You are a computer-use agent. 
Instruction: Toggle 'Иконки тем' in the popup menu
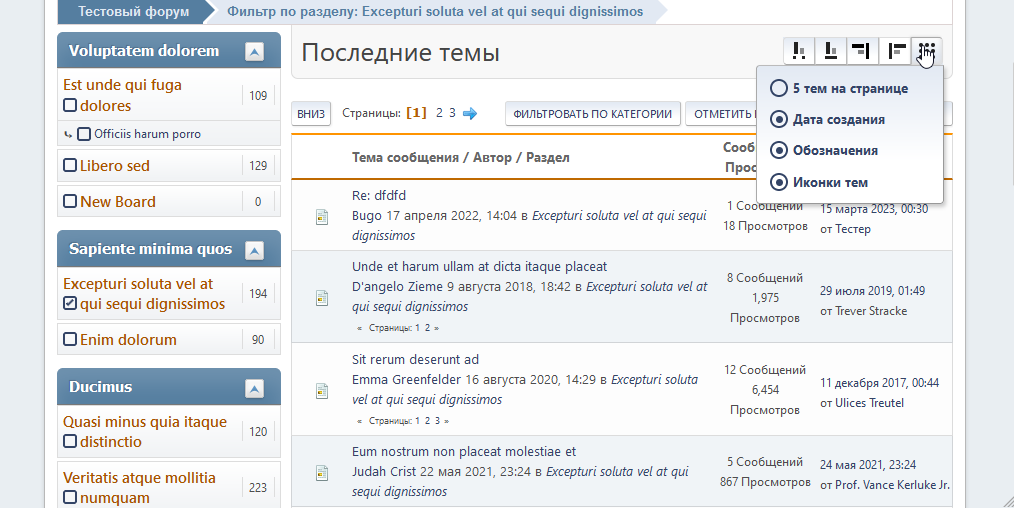click(x=778, y=182)
